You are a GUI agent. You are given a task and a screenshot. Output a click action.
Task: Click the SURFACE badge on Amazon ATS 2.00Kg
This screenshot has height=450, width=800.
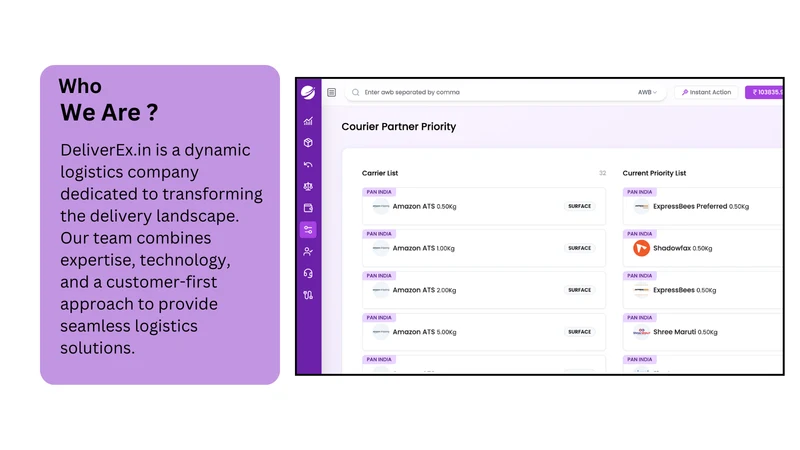tap(580, 290)
